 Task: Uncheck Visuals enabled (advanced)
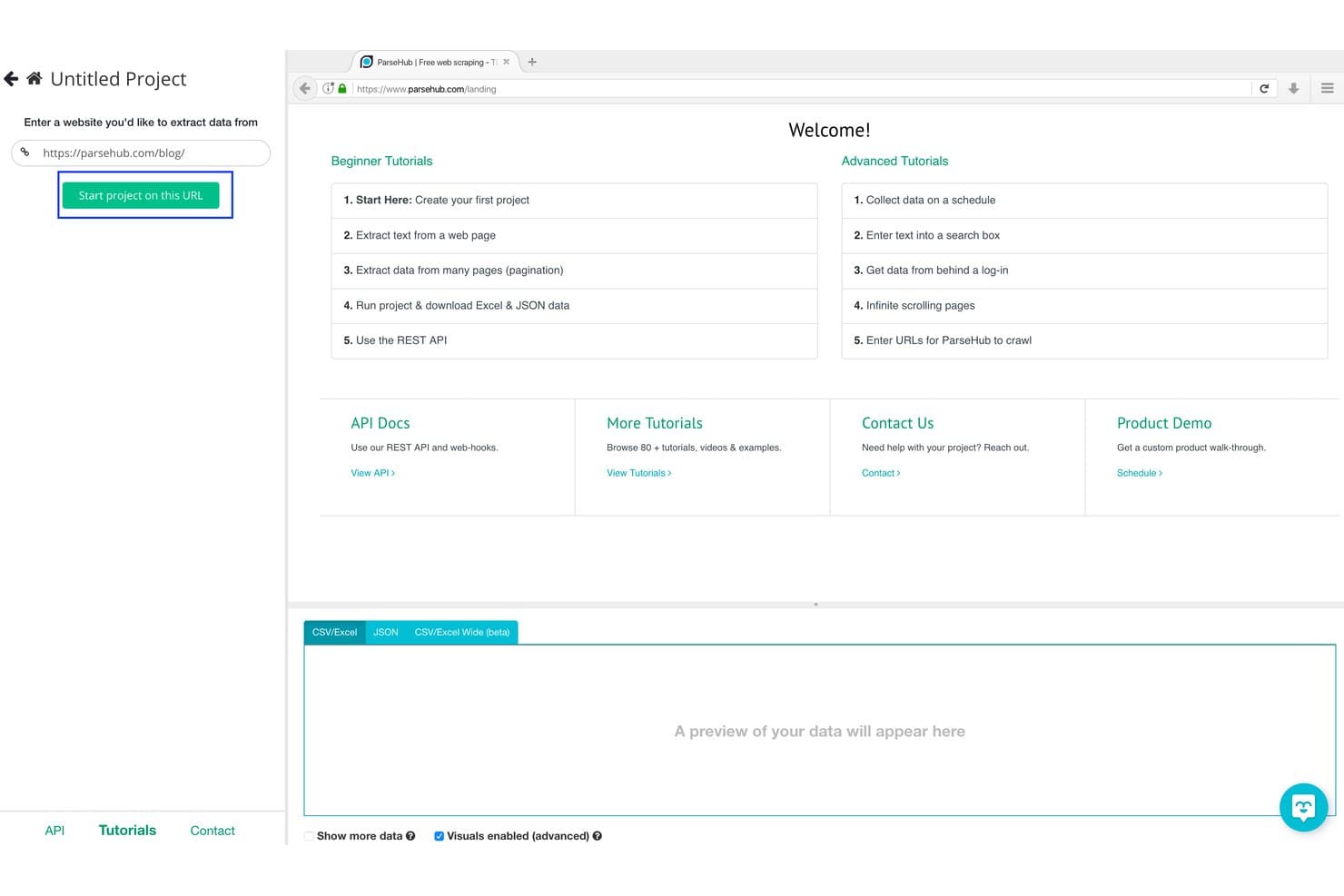pyautogui.click(x=439, y=836)
